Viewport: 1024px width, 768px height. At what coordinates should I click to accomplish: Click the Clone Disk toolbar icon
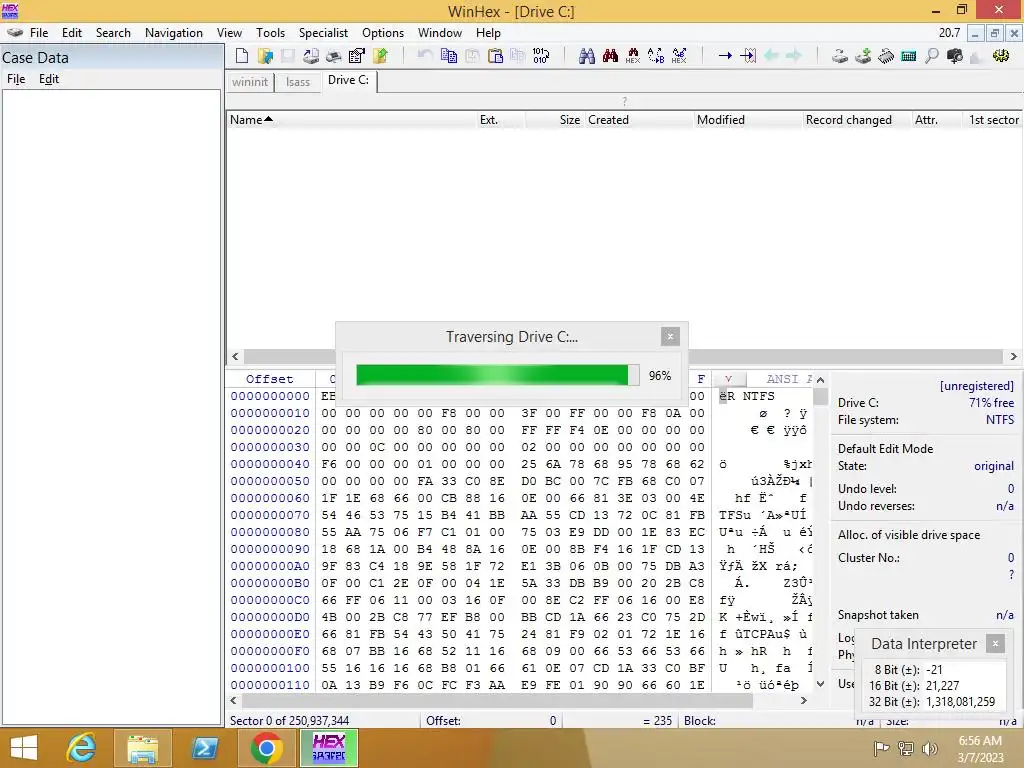pyautogui.click(x=863, y=56)
